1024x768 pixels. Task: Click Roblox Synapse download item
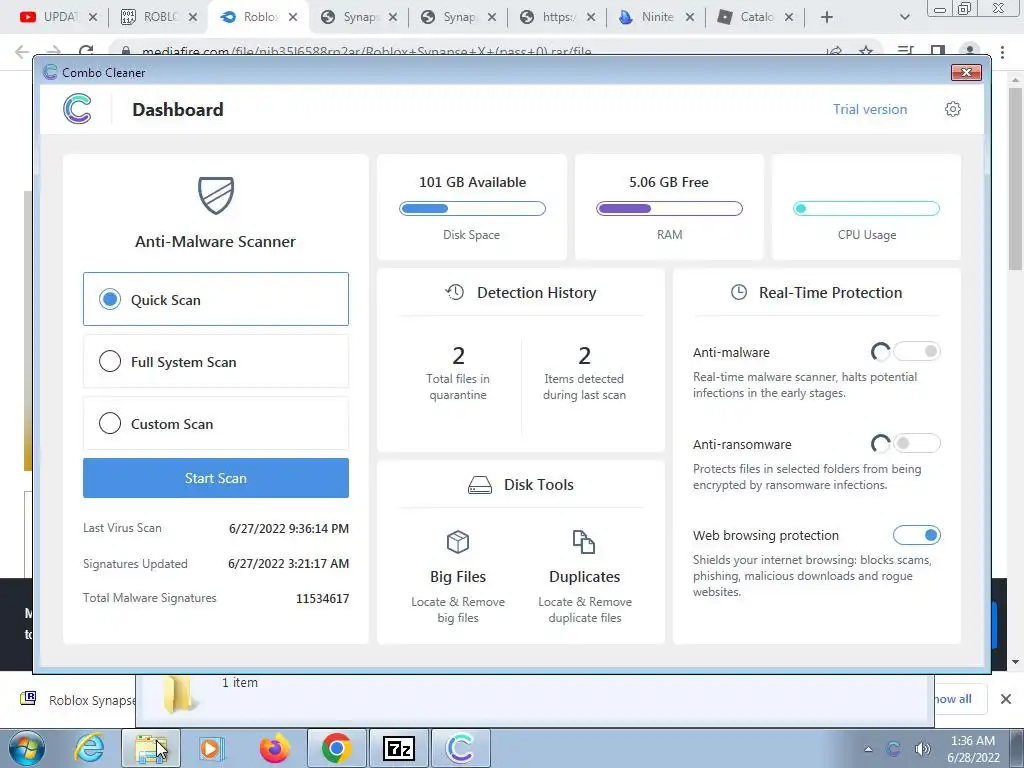pyautogui.click(x=77, y=699)
